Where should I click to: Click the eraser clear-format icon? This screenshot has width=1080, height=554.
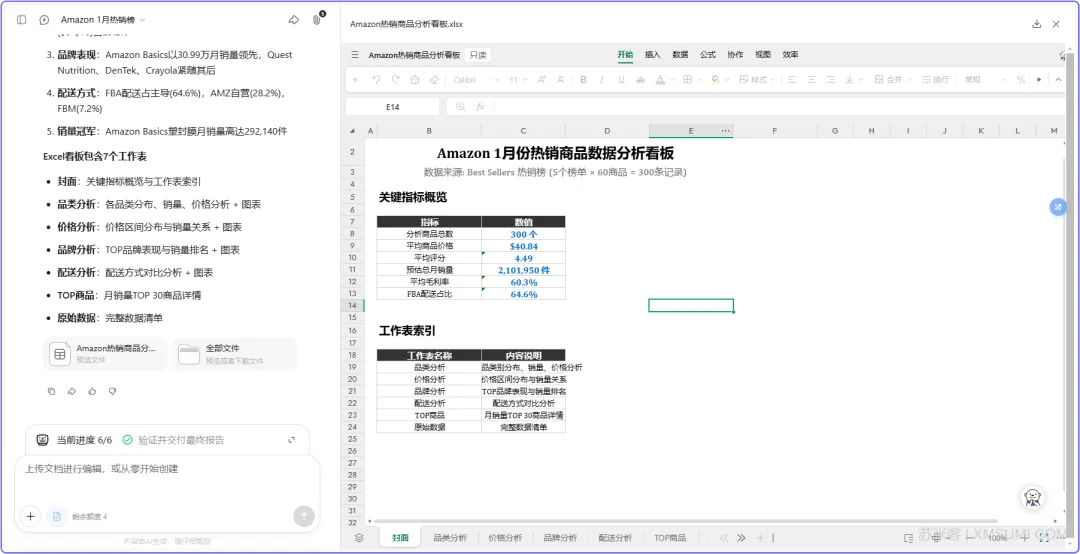[434, 80]
